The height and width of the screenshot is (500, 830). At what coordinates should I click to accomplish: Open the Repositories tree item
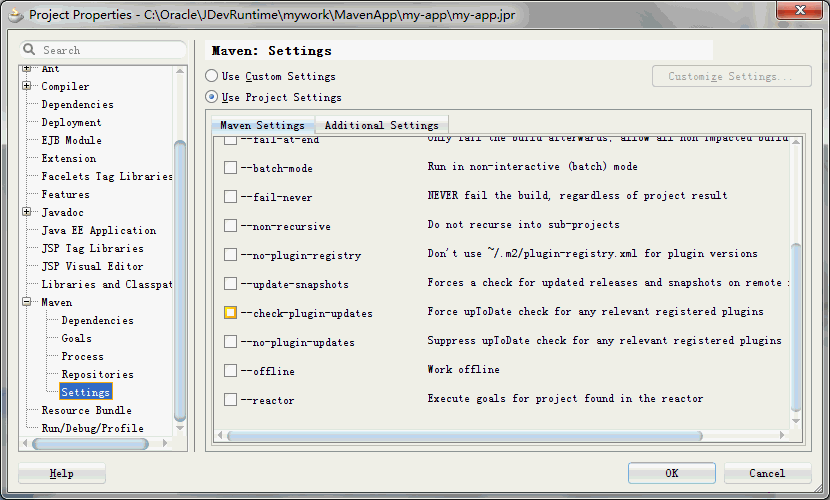97,374
